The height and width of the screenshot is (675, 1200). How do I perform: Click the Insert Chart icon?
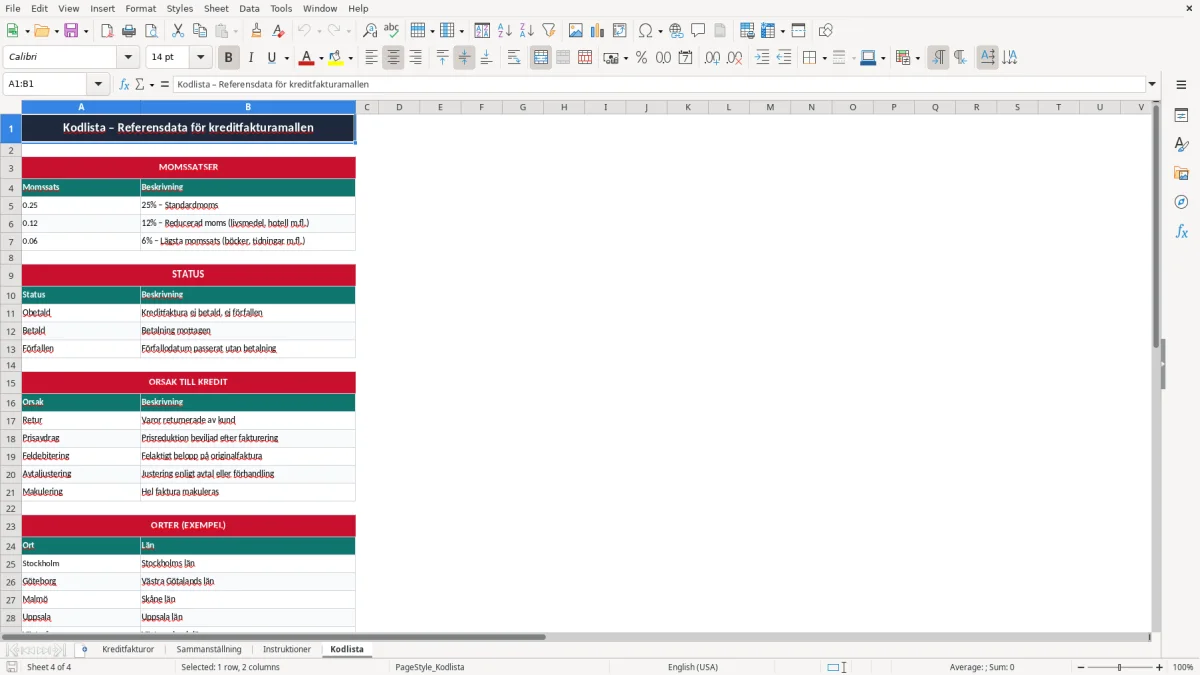[x=598, y=31]
